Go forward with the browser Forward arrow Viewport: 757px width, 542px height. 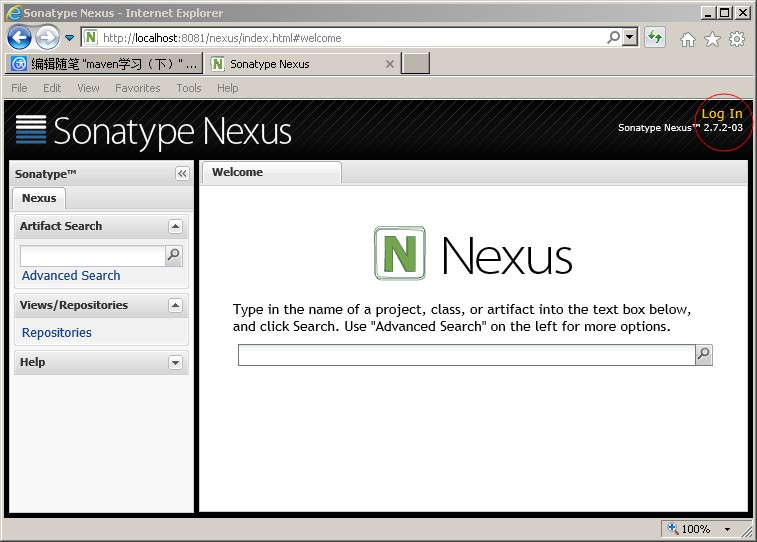coord(47,37)
